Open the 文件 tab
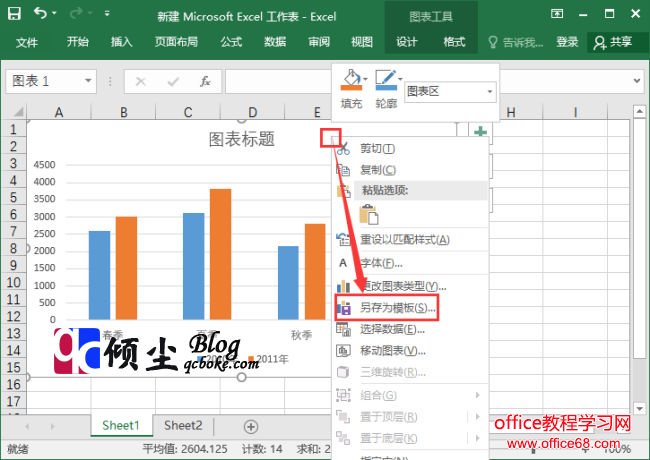This screenshot has height=460, width=650. click(x=27, y=42)
